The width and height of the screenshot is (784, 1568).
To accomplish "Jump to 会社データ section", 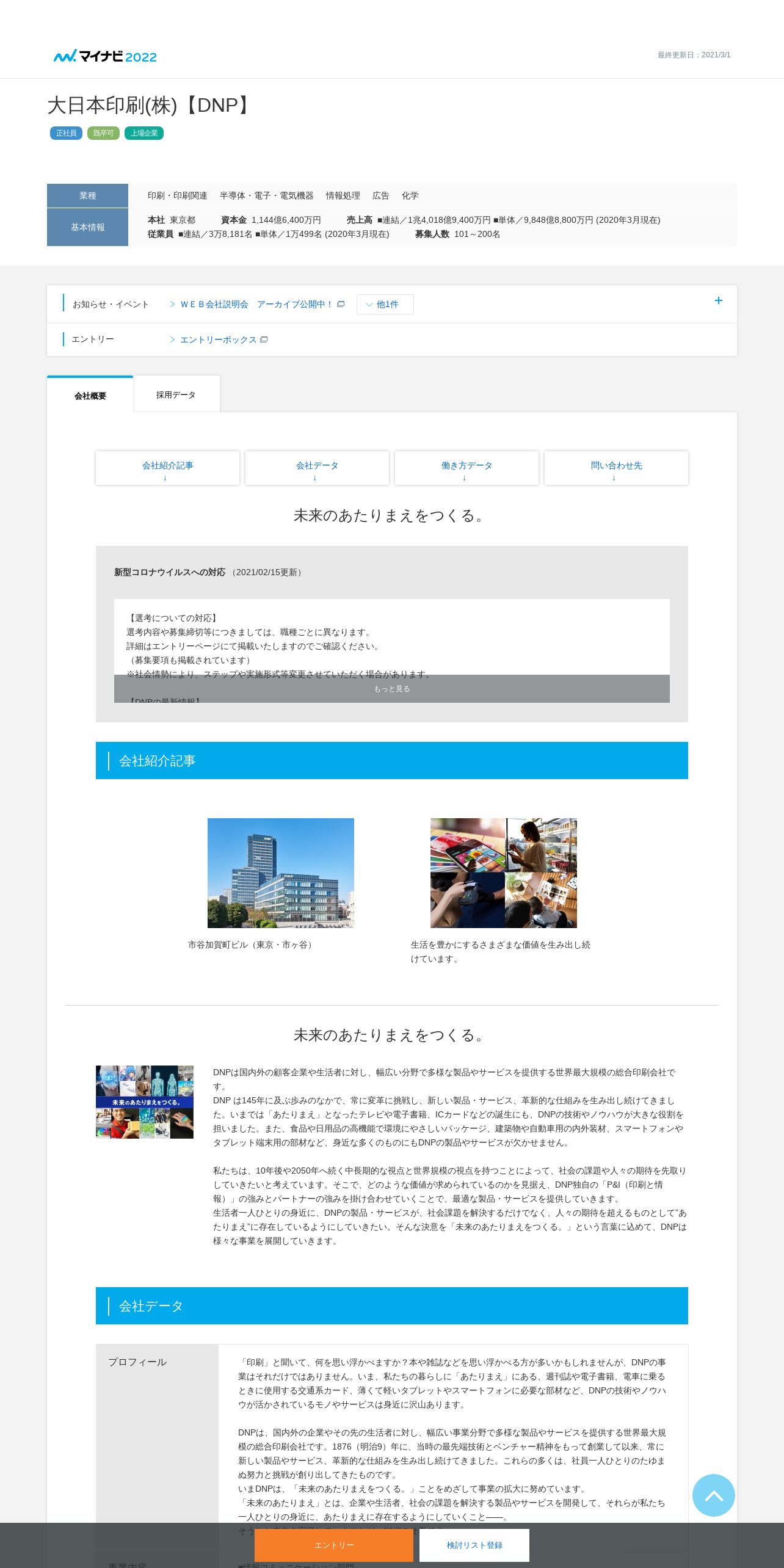I will (317, 468).
